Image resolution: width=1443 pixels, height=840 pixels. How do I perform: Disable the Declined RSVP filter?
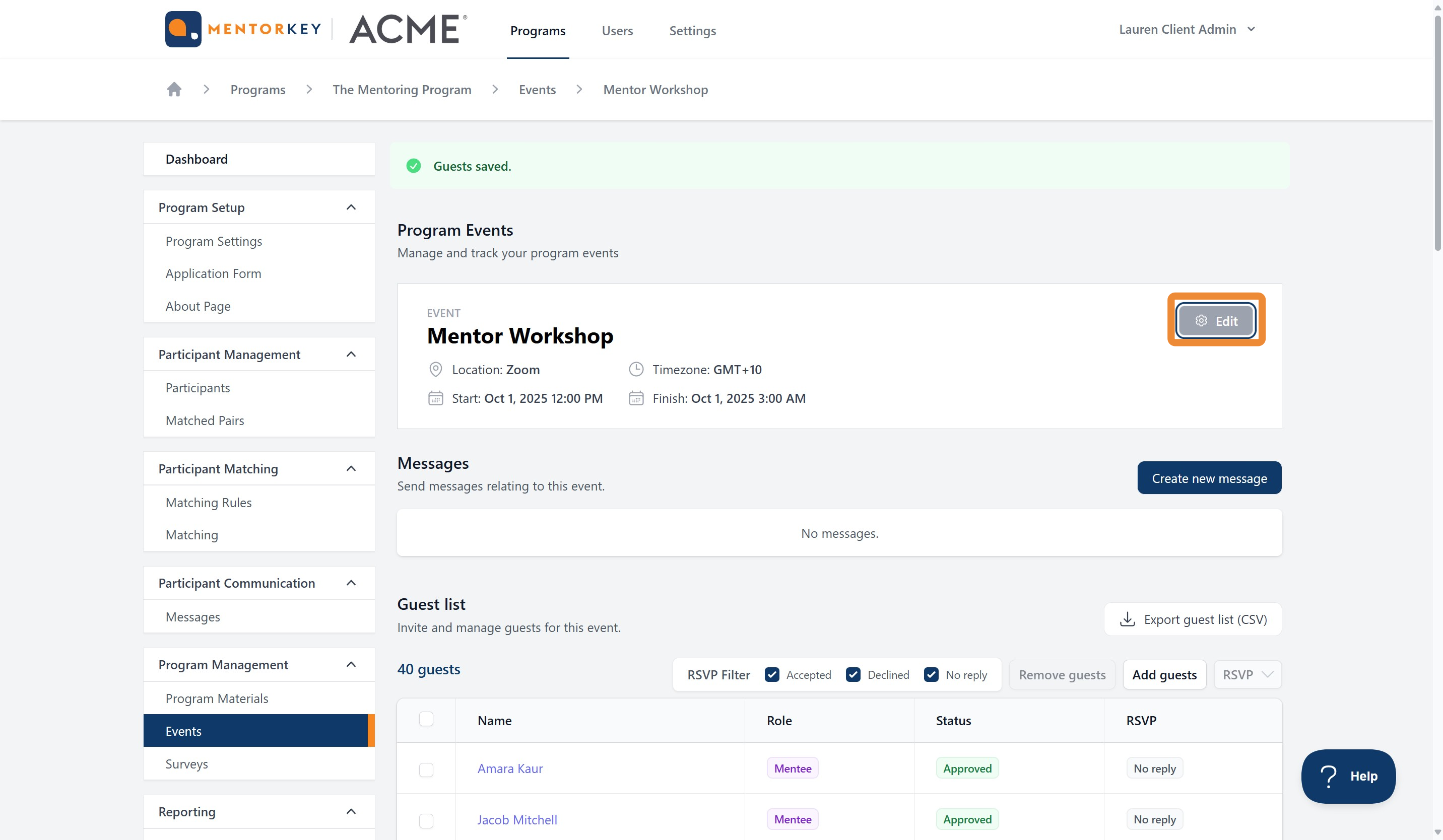[853, 675]
